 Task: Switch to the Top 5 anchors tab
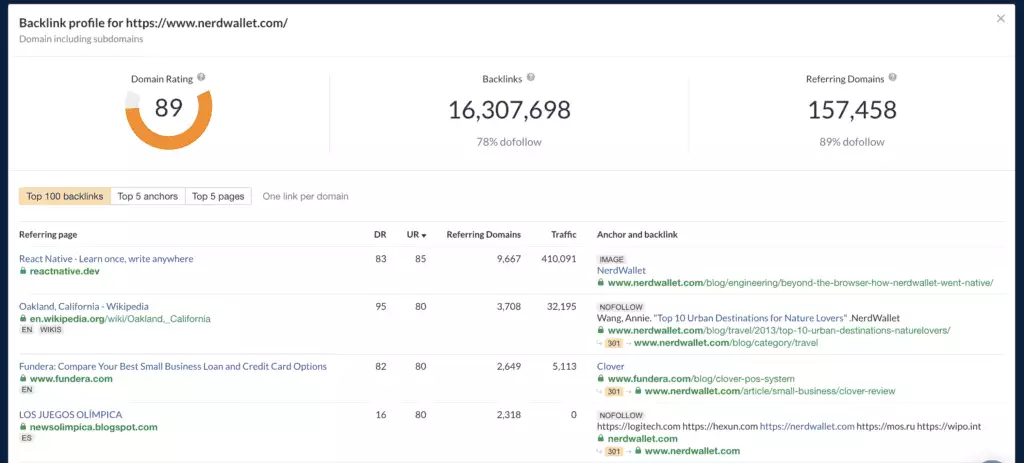[x=148, y=196]
